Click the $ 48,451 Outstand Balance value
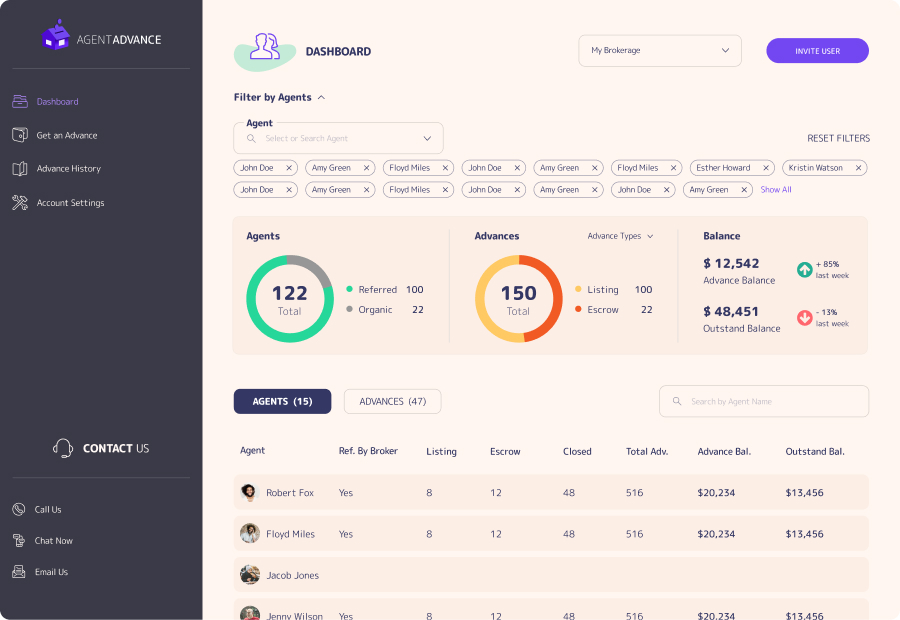This screenshot has width=900, height=620. [731, 312]
